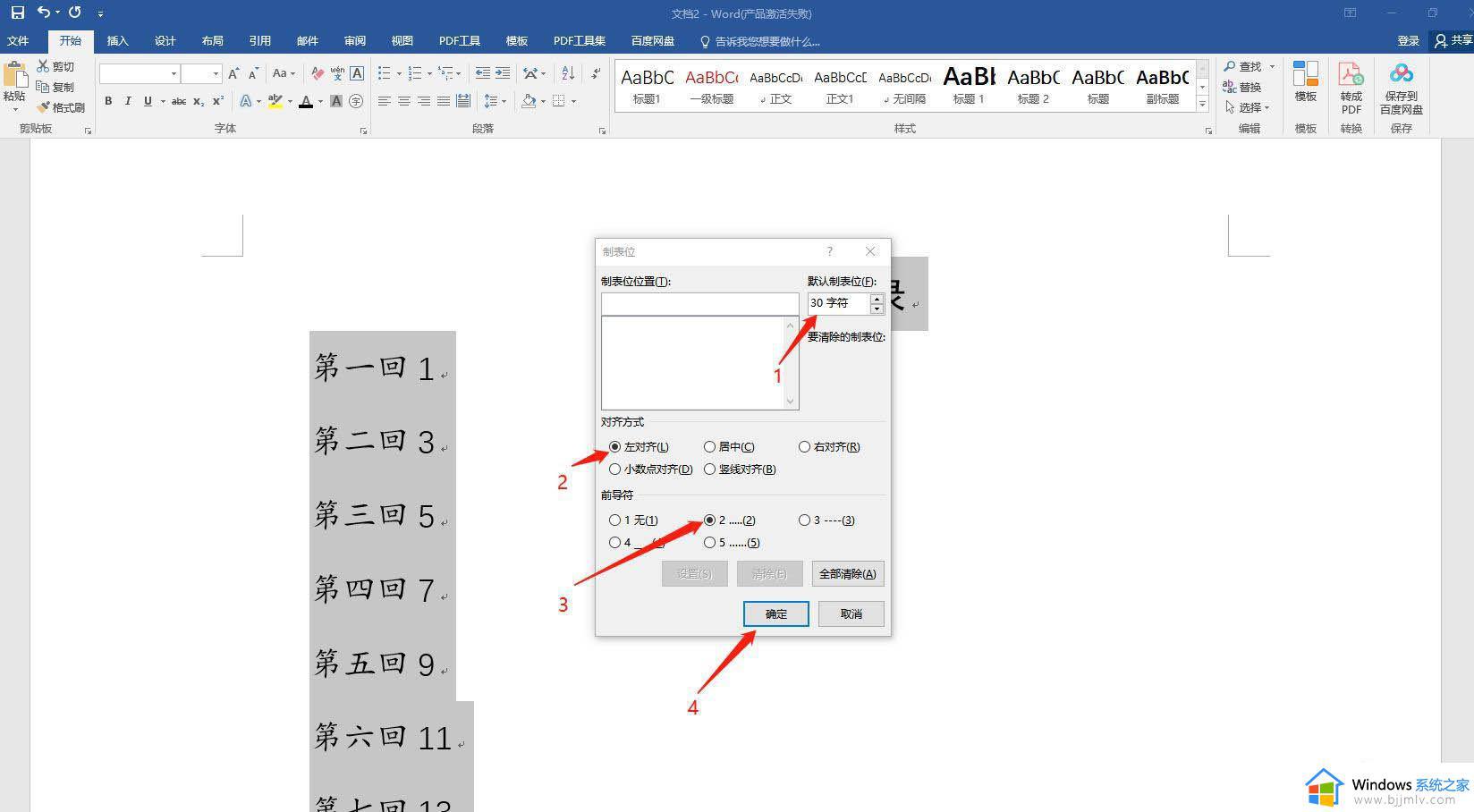Viewport: 1474px width, 812px height.
Task: Click the 确定 button in the dialog
Action: tap(776, 613)
